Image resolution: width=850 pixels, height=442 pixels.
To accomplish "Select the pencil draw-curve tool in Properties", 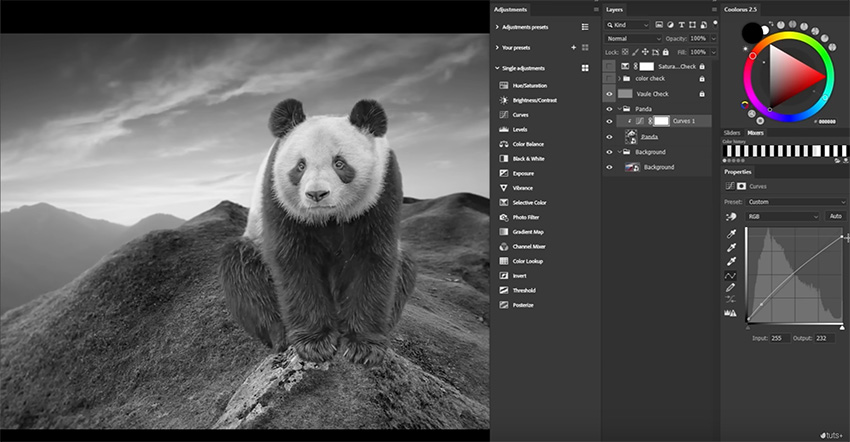I will click(x=730, y=287).
